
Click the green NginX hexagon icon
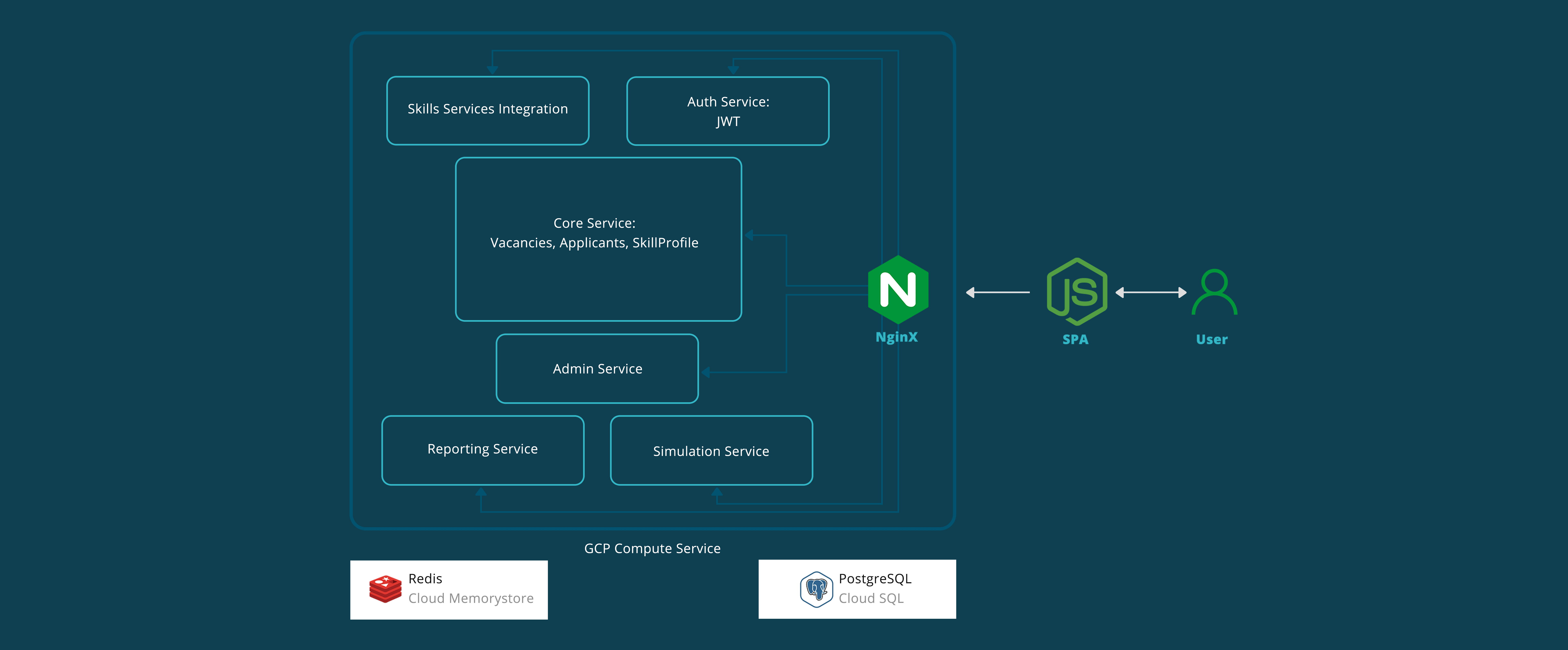pyautogui.click(x=898, y=290)
